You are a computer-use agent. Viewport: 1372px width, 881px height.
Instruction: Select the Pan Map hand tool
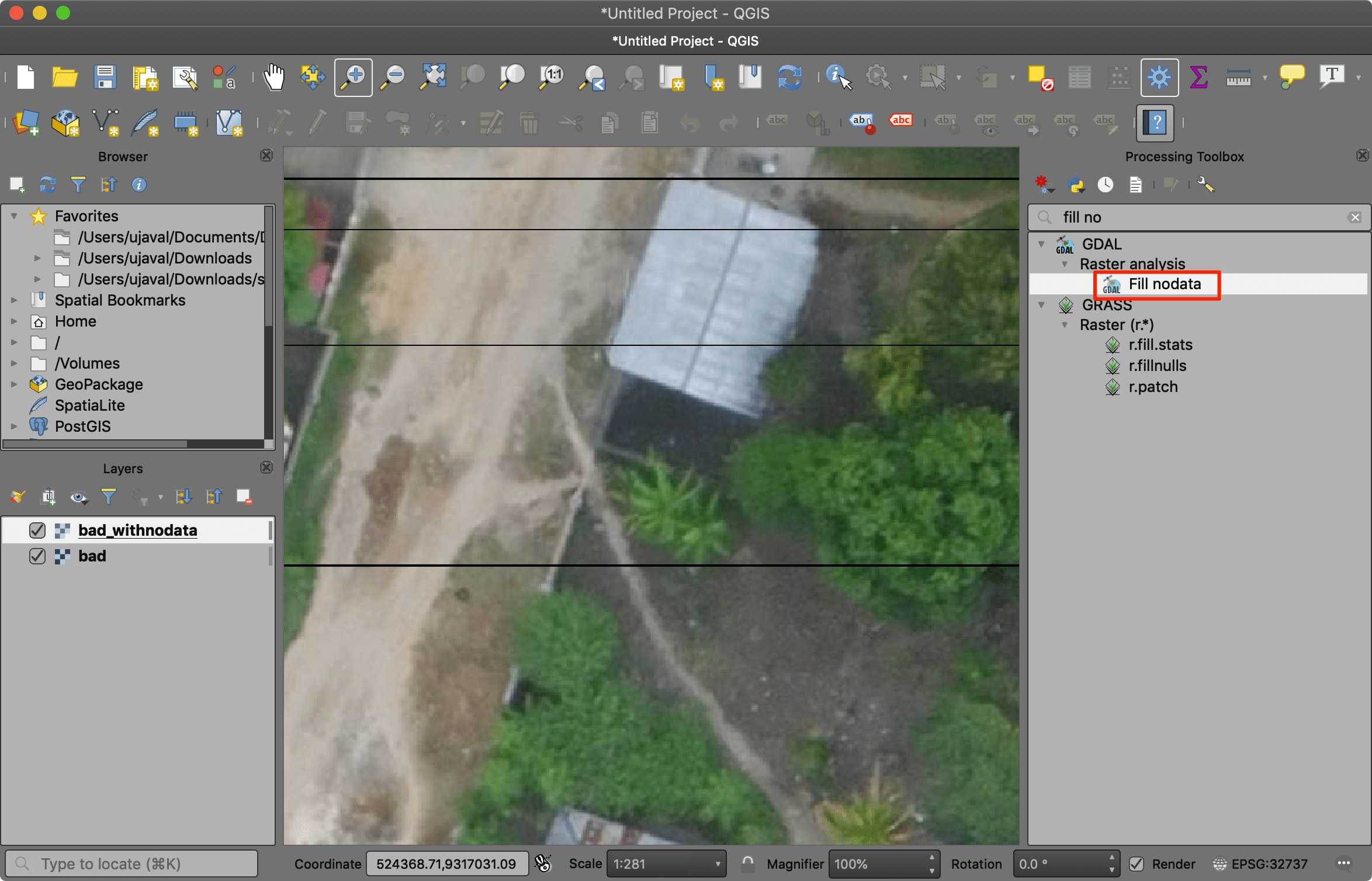(273, 77)
